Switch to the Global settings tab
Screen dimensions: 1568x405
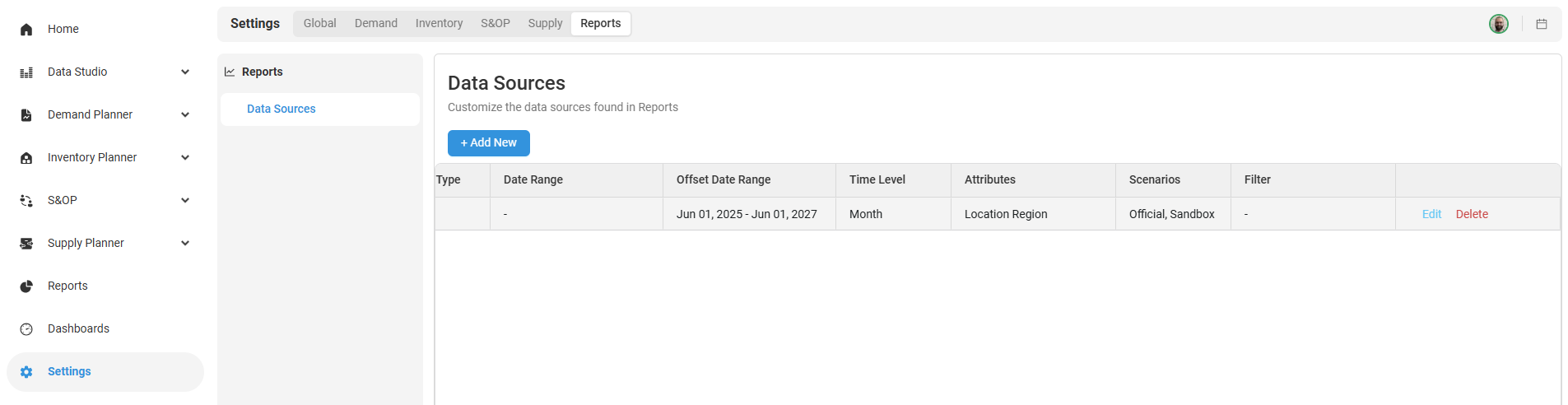319,24
